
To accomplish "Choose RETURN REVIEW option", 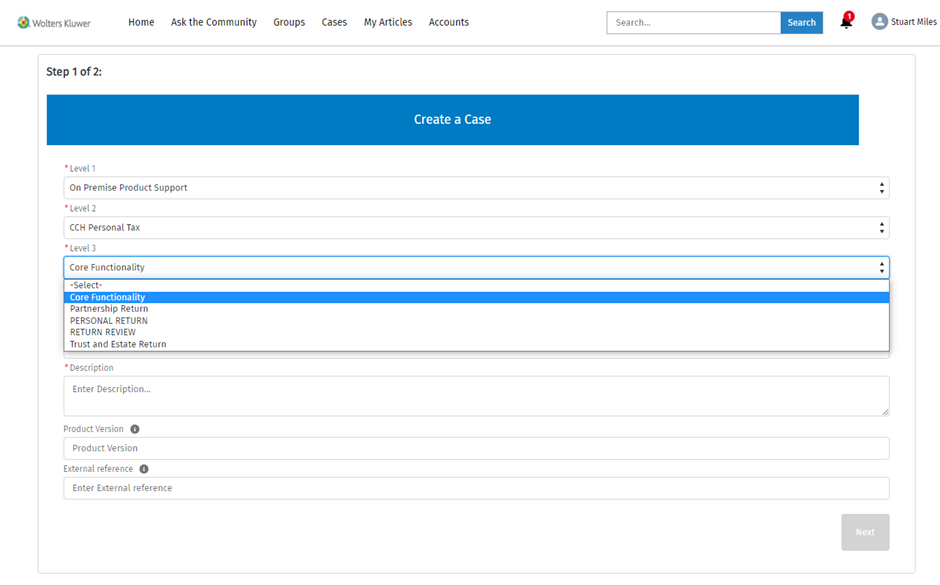I will click(477, 332).
